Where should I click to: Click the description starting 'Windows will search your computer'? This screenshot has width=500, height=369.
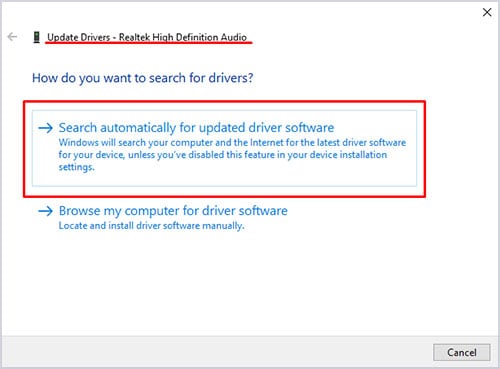[x=232, y=155]
